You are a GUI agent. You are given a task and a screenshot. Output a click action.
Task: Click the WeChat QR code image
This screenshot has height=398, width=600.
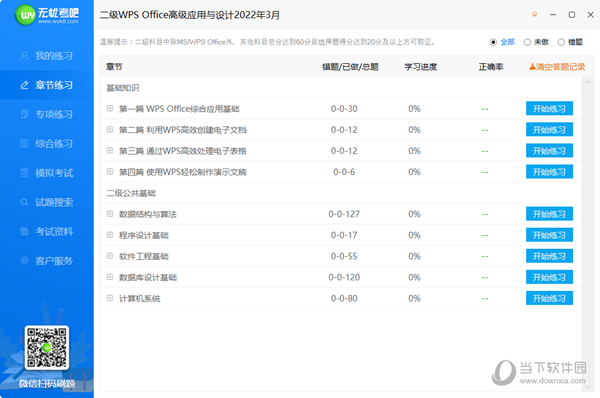point(47,347)
